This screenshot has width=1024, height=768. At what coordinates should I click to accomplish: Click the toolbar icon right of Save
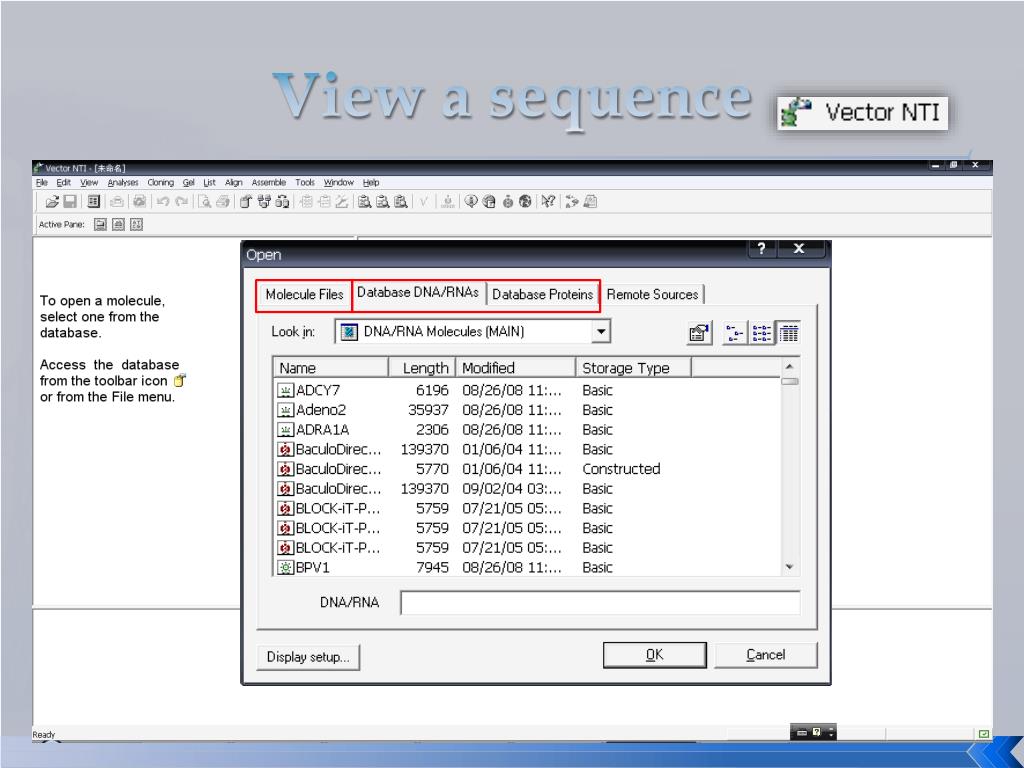click(x=93, y=202)
